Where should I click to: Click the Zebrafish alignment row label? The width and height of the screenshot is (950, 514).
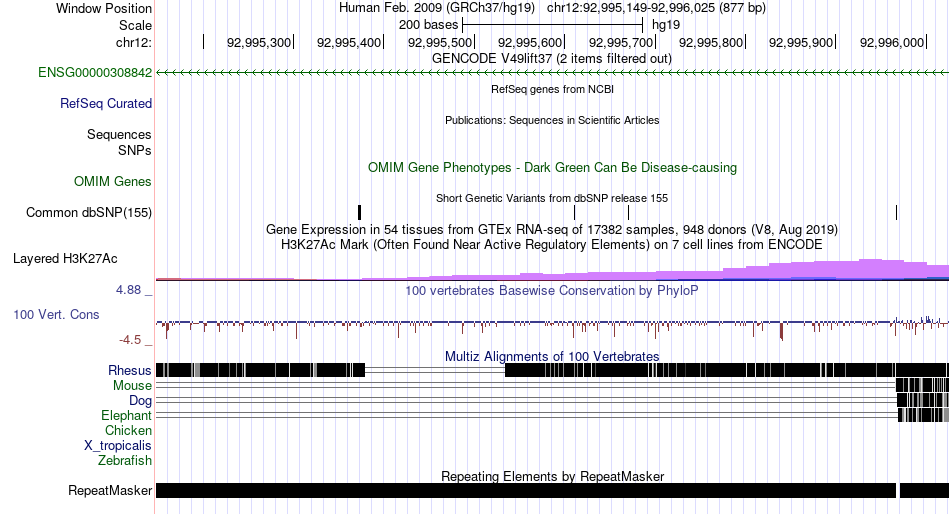coord(125,461)
